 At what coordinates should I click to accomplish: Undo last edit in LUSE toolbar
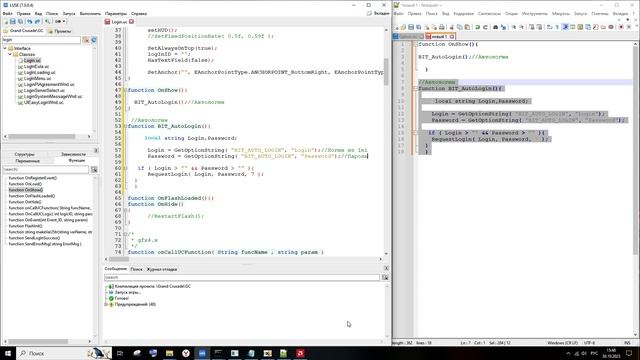(x=29, y=21)
